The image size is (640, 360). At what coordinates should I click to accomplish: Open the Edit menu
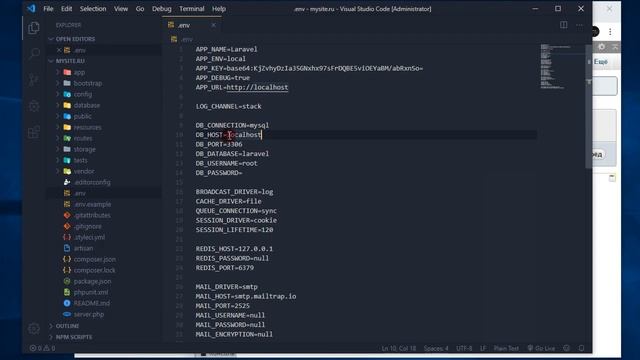click(x=67, y=9)
